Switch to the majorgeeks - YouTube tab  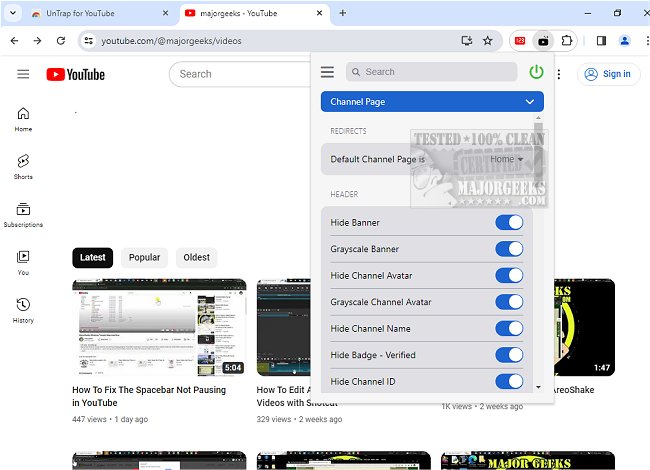click(x=255, y=13)
